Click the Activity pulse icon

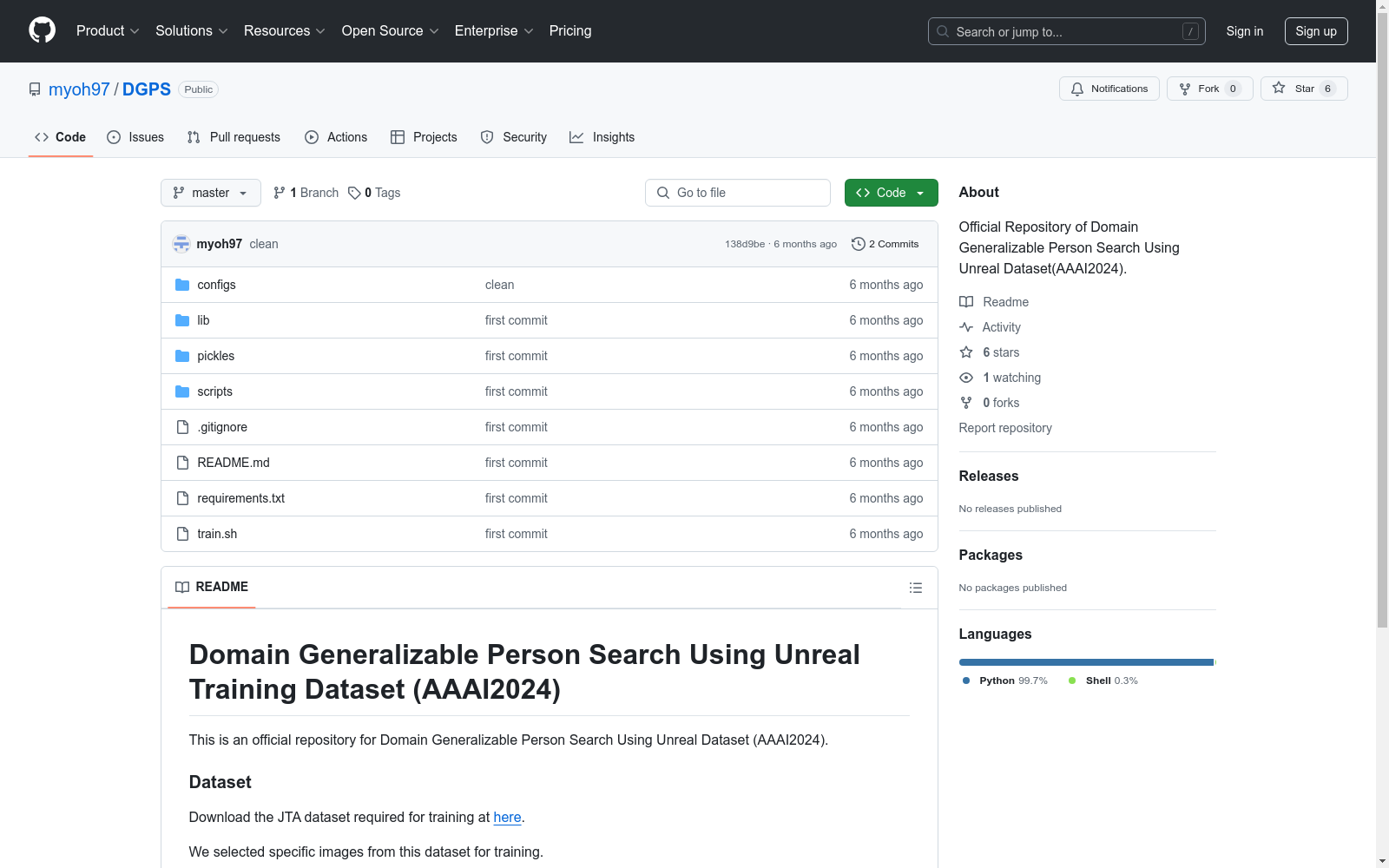(x=966, y=327)
